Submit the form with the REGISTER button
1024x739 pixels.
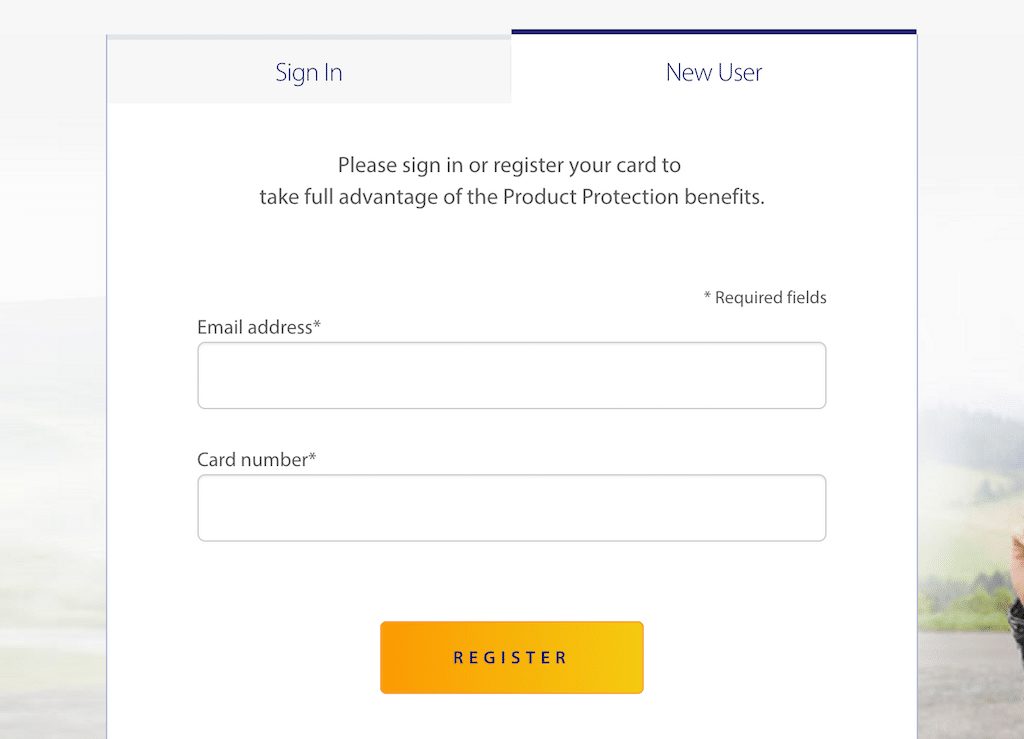(511, 657)
